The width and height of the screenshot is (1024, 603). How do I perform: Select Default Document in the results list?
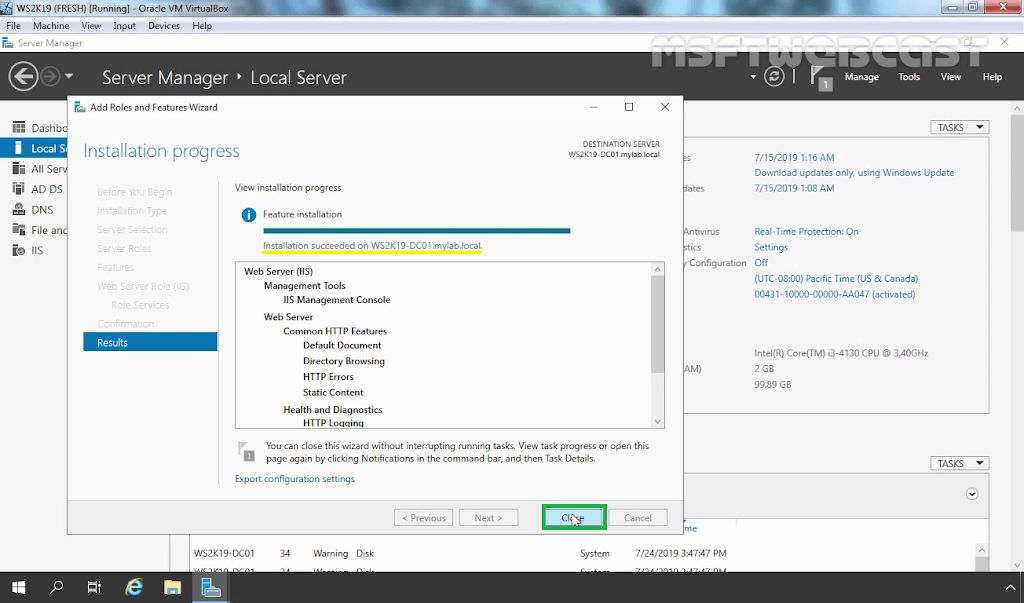(342, 345)
